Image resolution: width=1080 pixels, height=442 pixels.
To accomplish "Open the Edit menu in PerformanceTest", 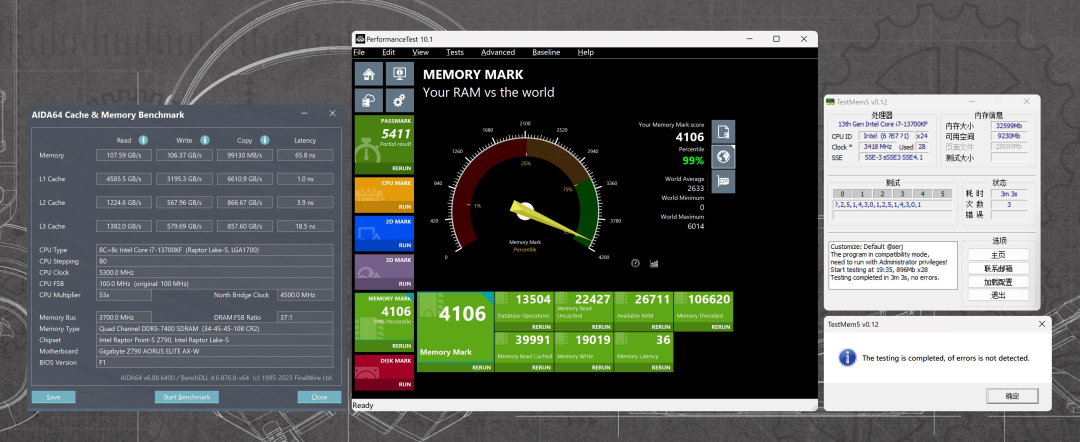I will click(x=388, y=52).
